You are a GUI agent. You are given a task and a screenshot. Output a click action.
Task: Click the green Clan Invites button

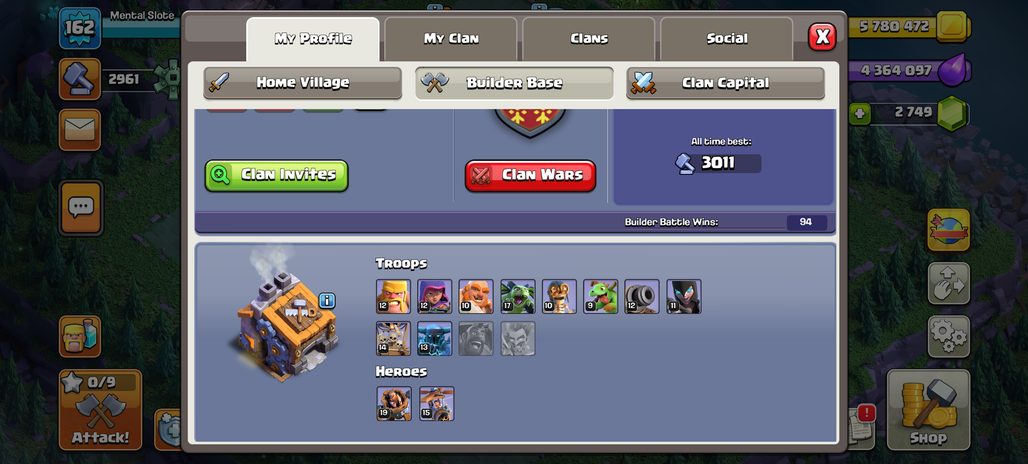[x=277, y=176]
